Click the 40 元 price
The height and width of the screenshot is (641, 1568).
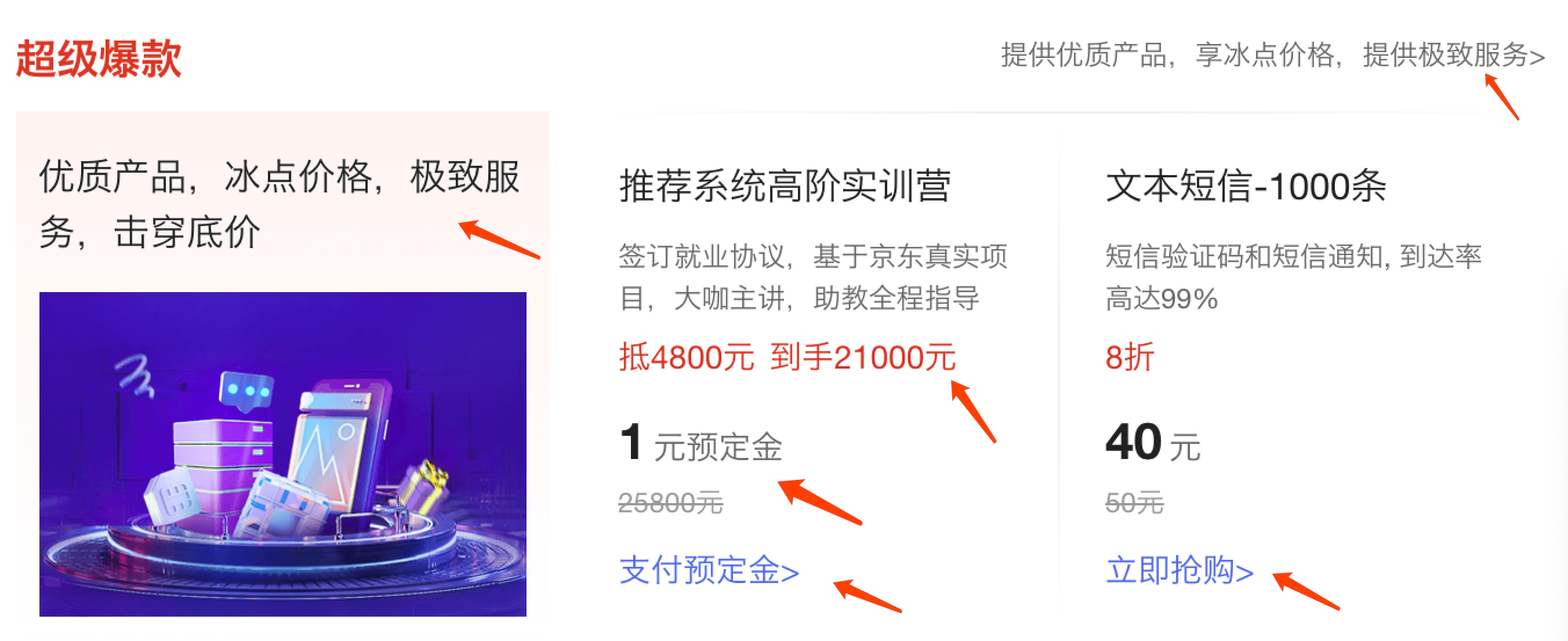[1153, 443]
